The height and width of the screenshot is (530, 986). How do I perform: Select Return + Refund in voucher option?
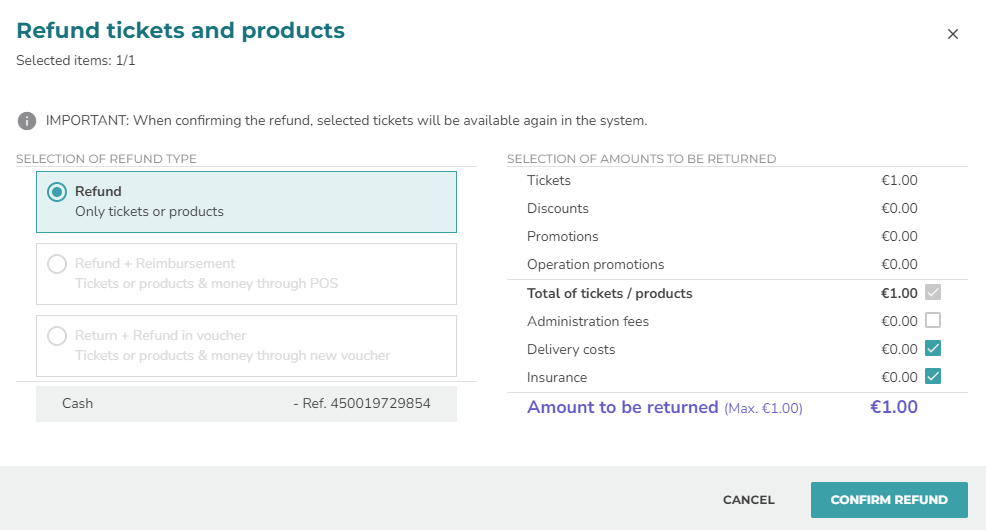[x=57, y=336]
